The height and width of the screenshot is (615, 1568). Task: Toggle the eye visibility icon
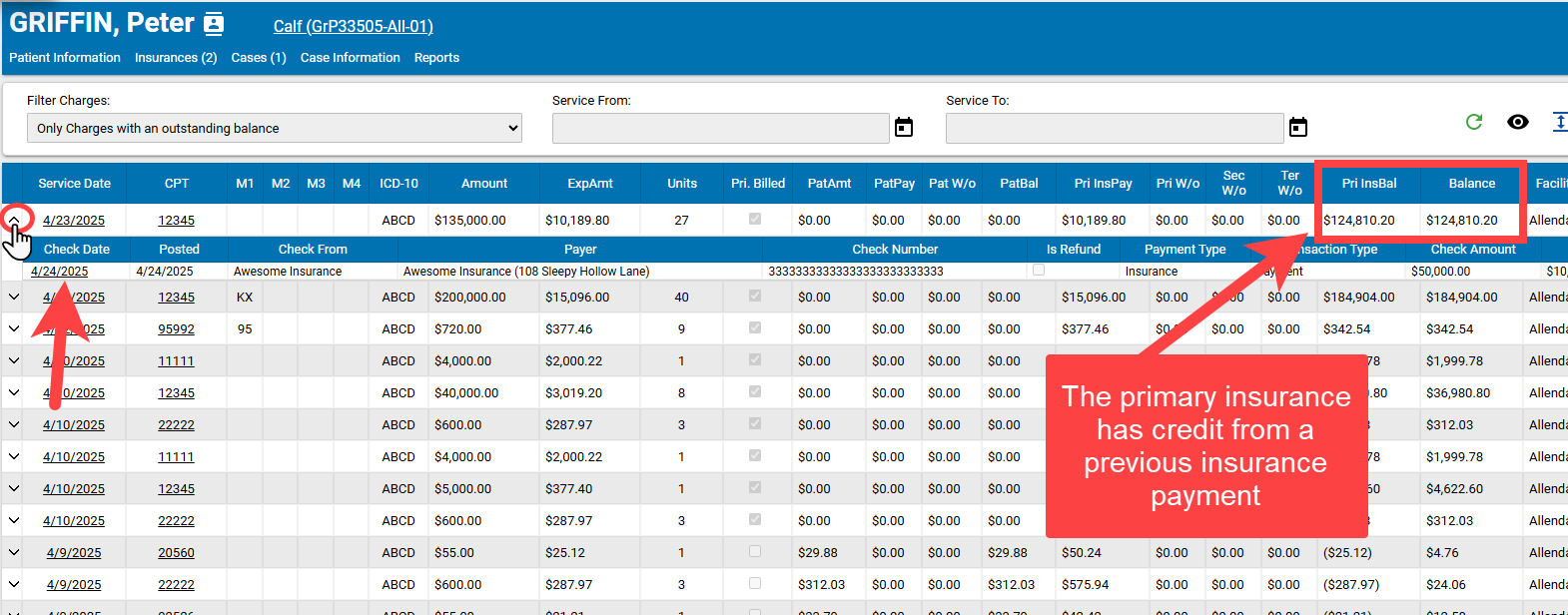[x=1517, y=122]
